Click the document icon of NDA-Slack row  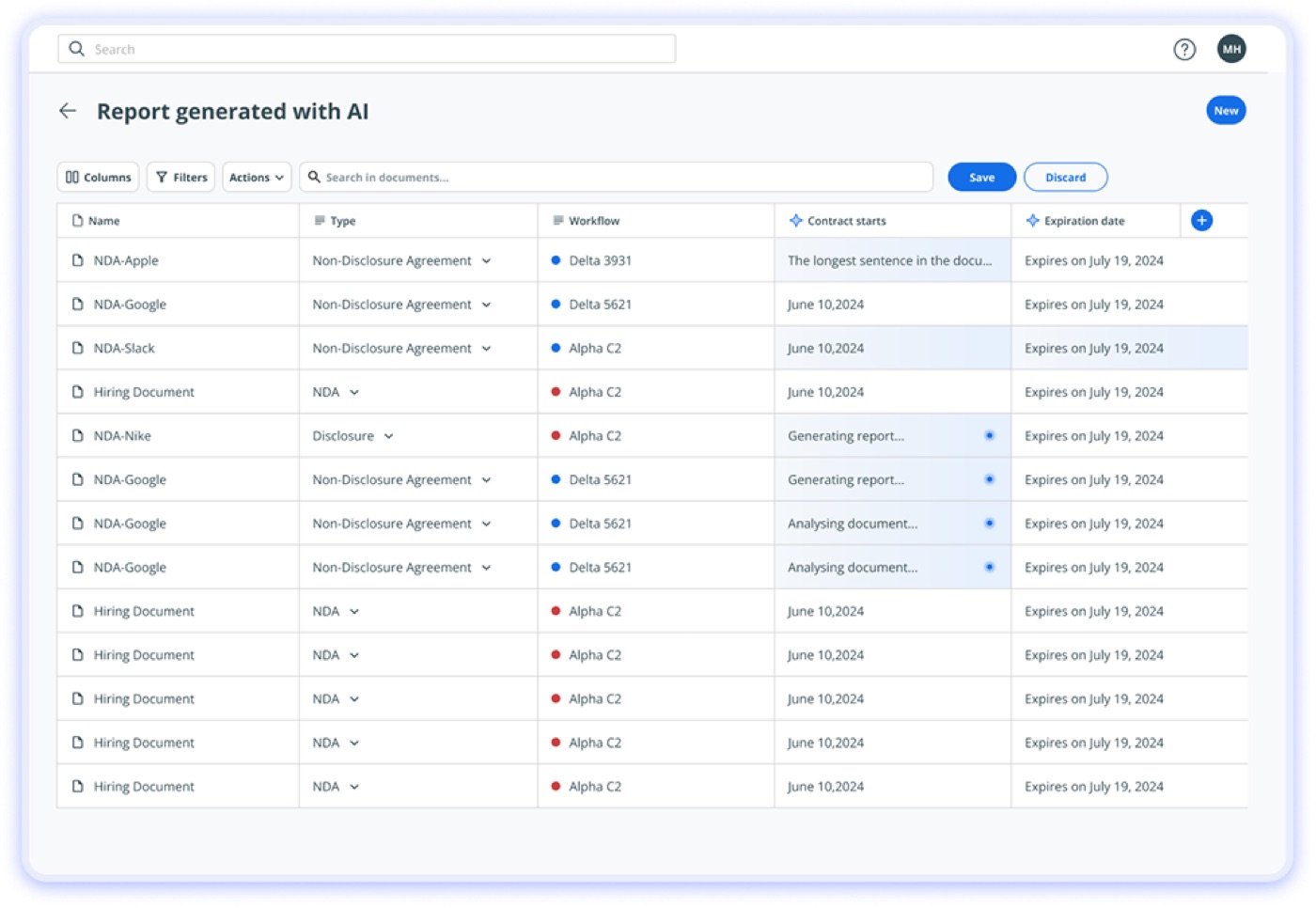click(78, 348)
